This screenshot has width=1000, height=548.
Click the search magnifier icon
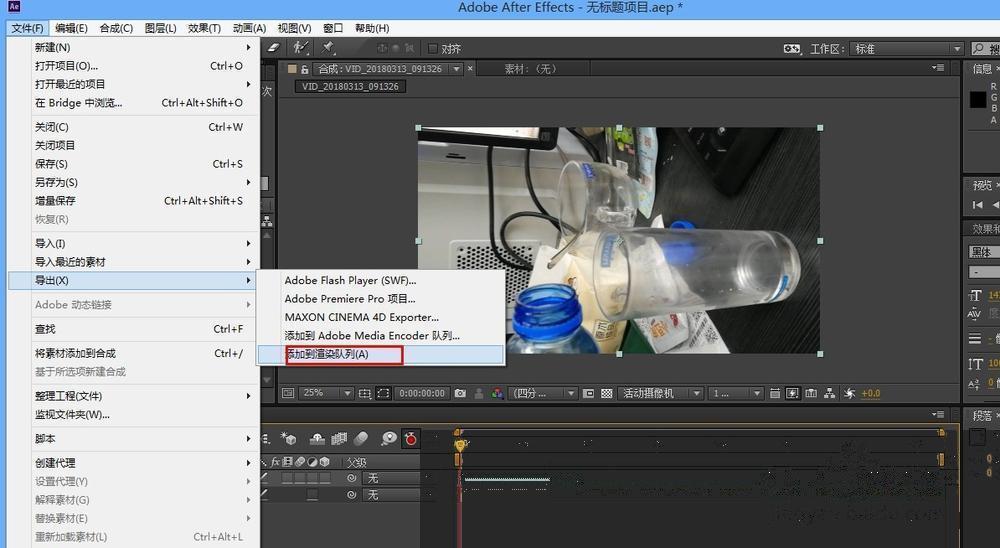point(979,48)
